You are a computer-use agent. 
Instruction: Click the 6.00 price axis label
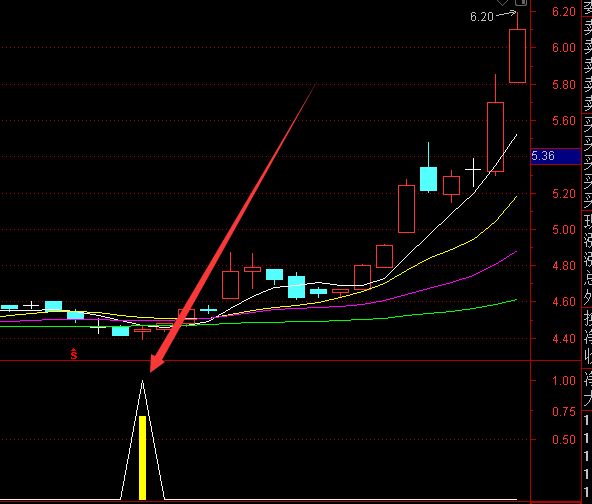[564, 48]
